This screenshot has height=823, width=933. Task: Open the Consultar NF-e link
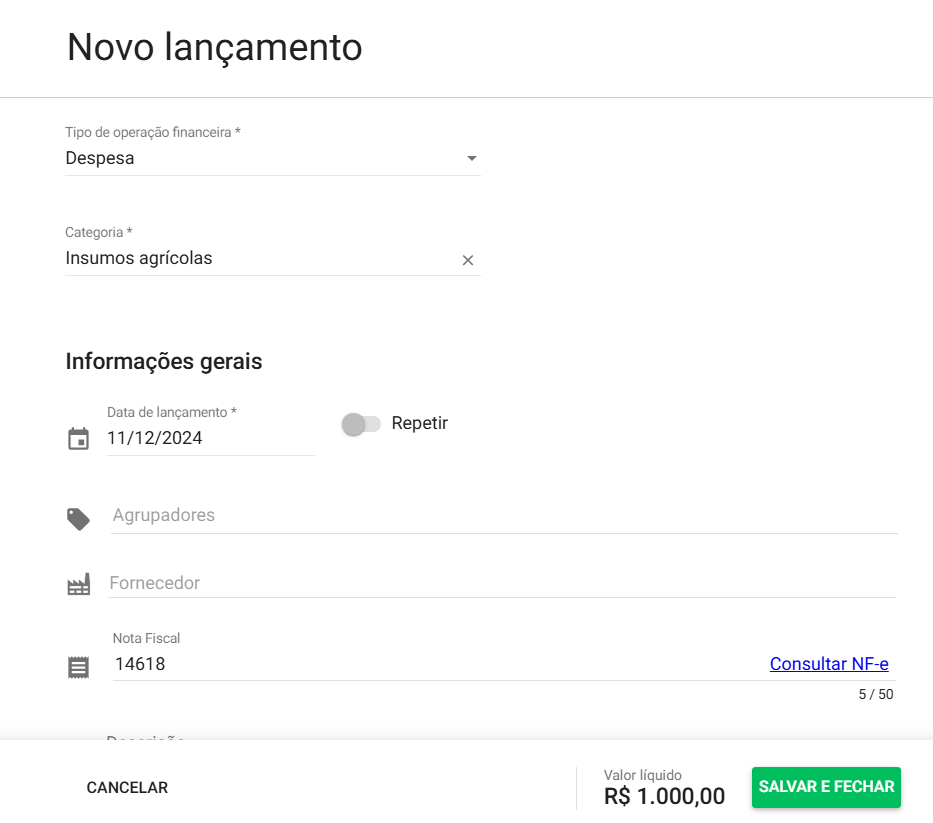[829, 664]
